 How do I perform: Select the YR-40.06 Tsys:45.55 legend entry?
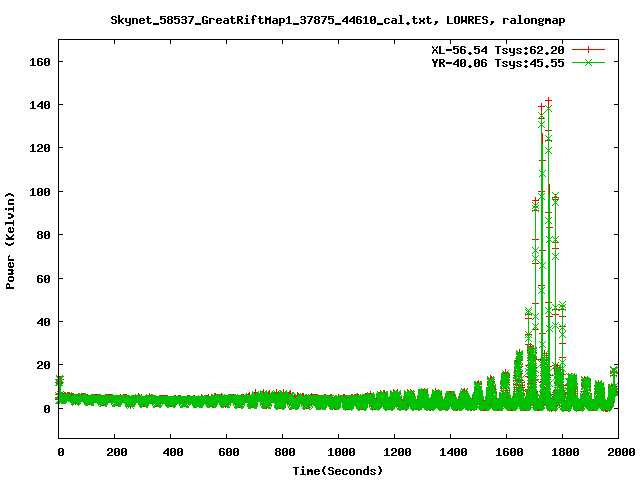498,63
